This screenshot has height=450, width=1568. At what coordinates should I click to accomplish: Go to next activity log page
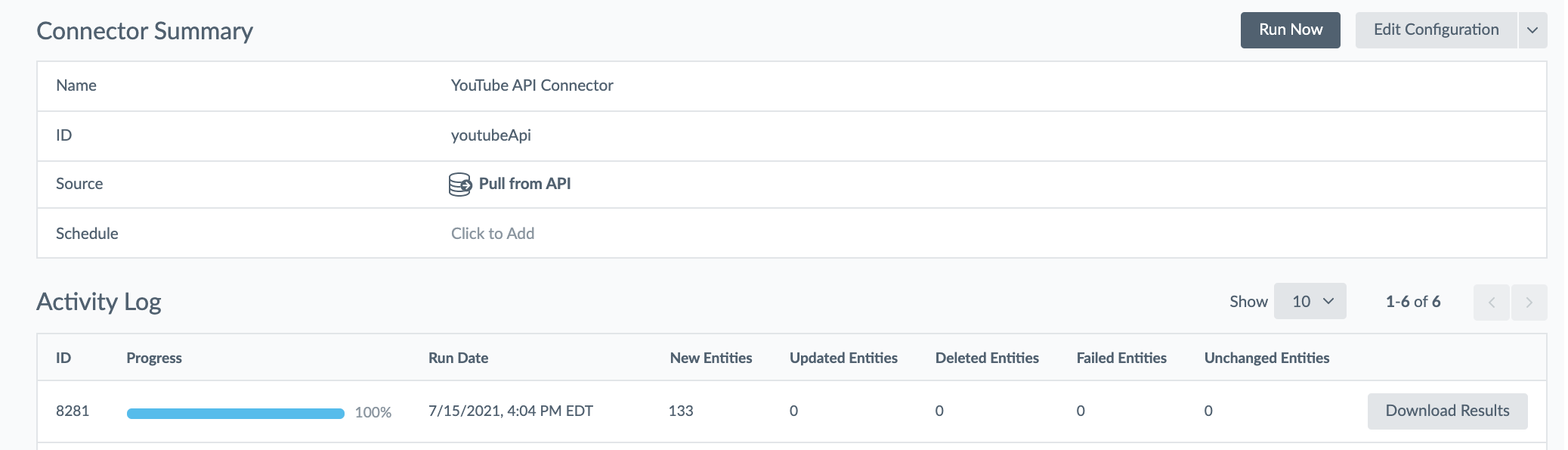coord(1529,303)
